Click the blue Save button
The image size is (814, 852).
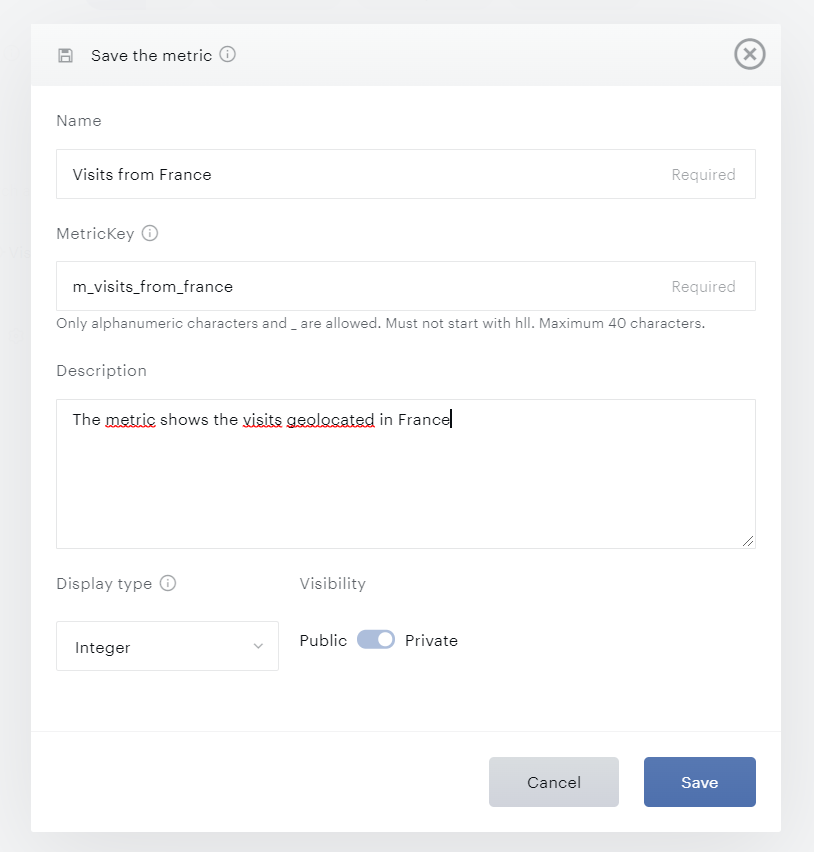[x=699, y=782]
